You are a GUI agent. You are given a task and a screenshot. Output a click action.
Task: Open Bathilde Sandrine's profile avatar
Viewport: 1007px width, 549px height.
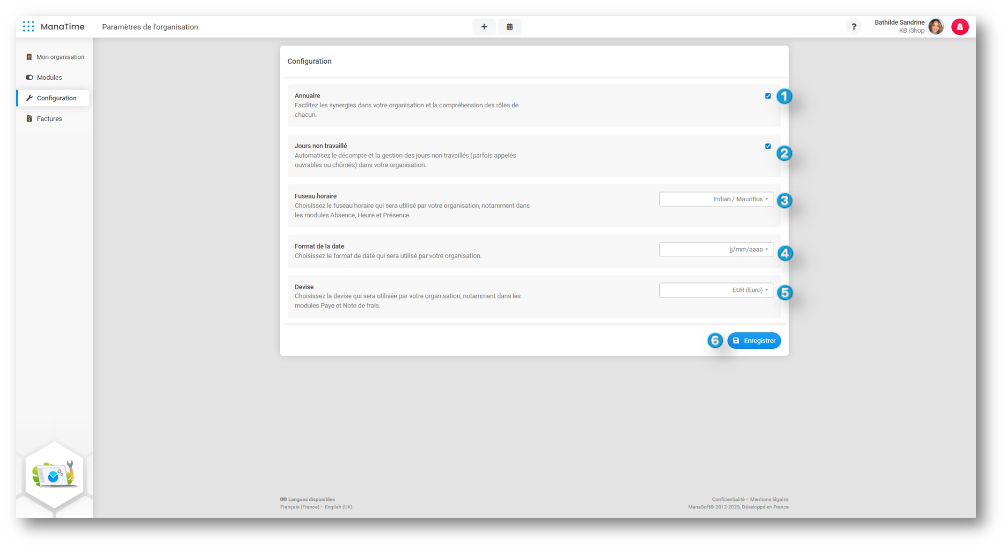[936, 26]
